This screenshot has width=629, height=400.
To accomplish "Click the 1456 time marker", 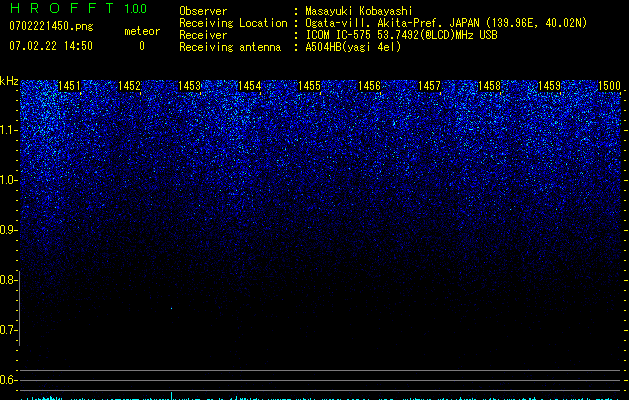I will [x=369, y=86].
